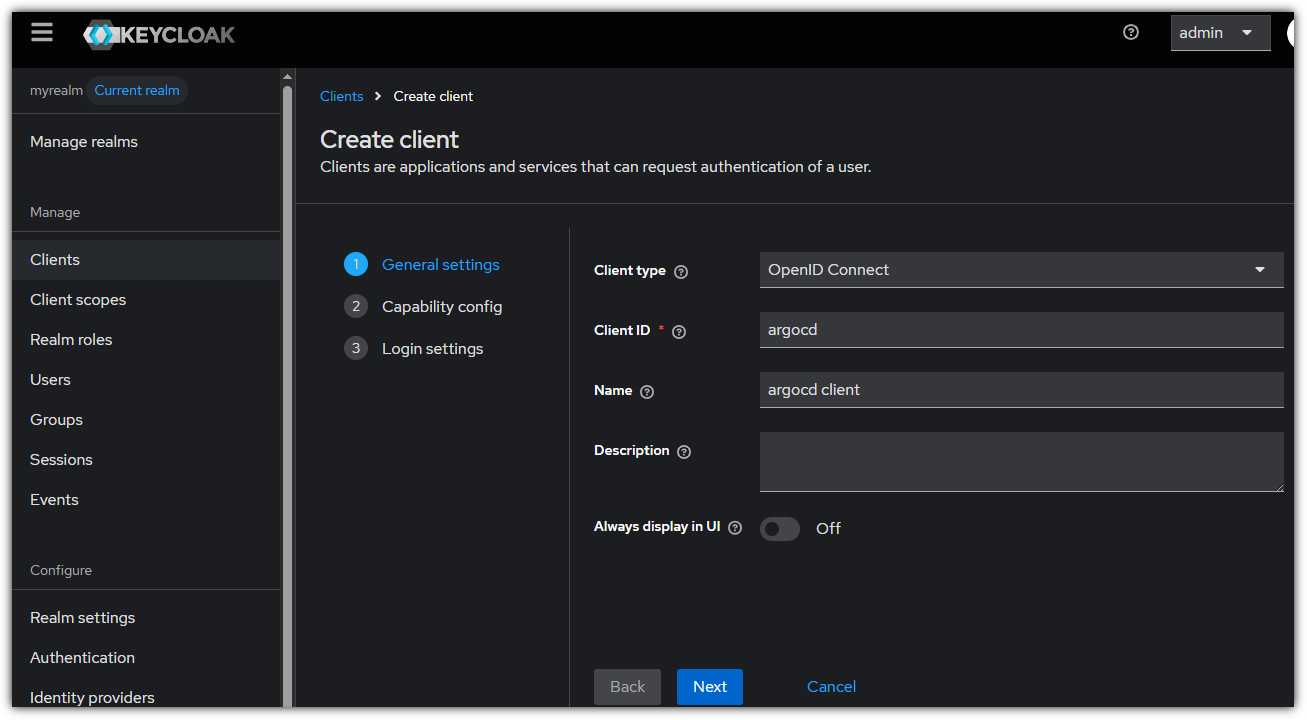Click the Name input field
This screenshot has width=1307, height=720.
(x=1021, y=390)
